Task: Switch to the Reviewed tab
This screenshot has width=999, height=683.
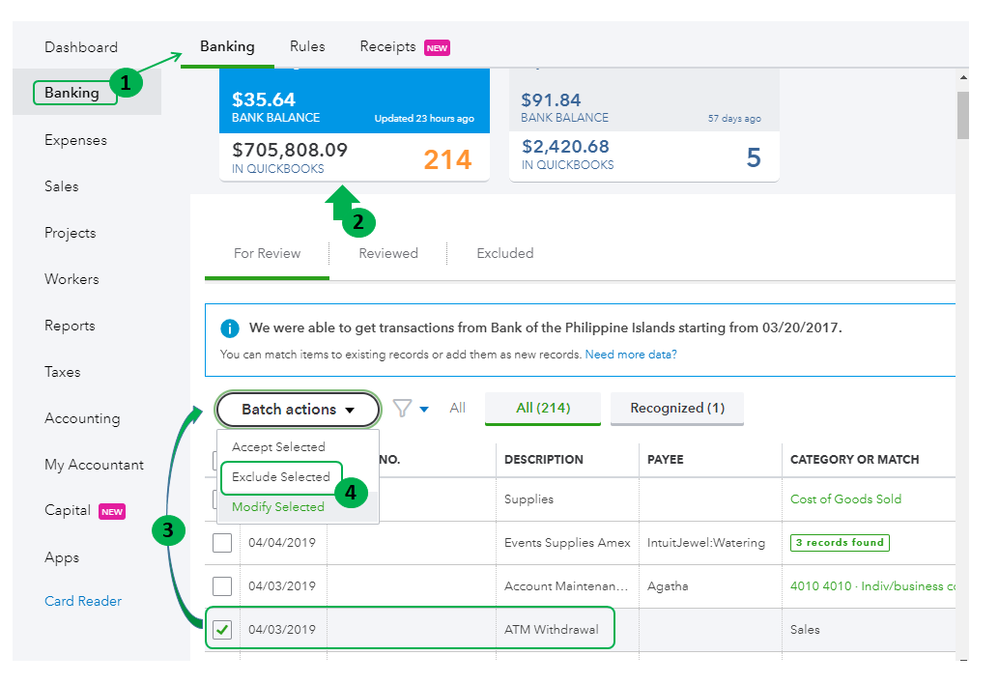Action: [388, 254]
